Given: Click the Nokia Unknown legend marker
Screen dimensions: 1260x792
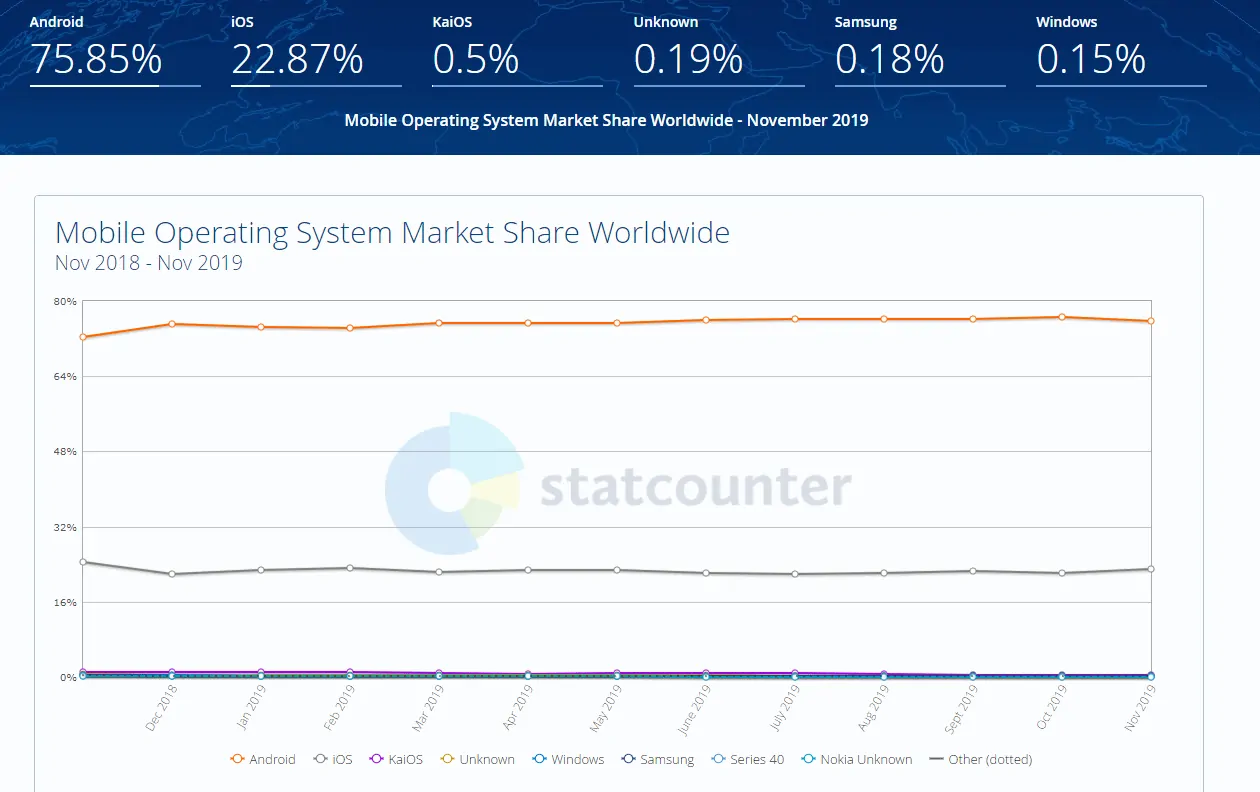Looking at the screenshot, I should click(807, 759).
